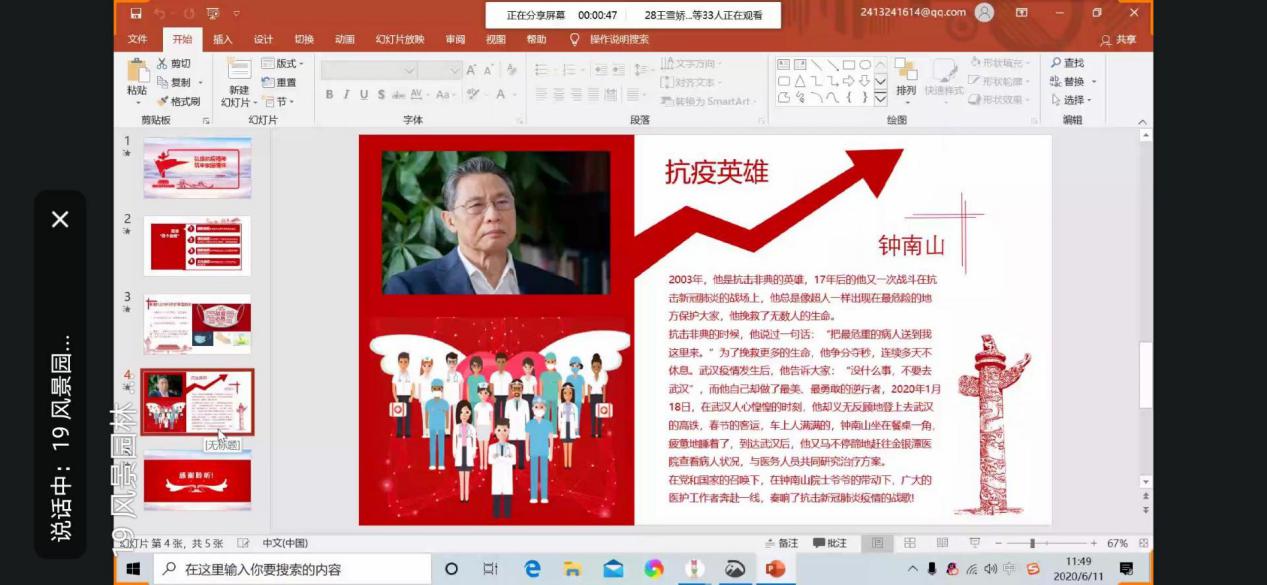
Task: Start slideshow from status bar icon
Action: [x=974, y=543]
